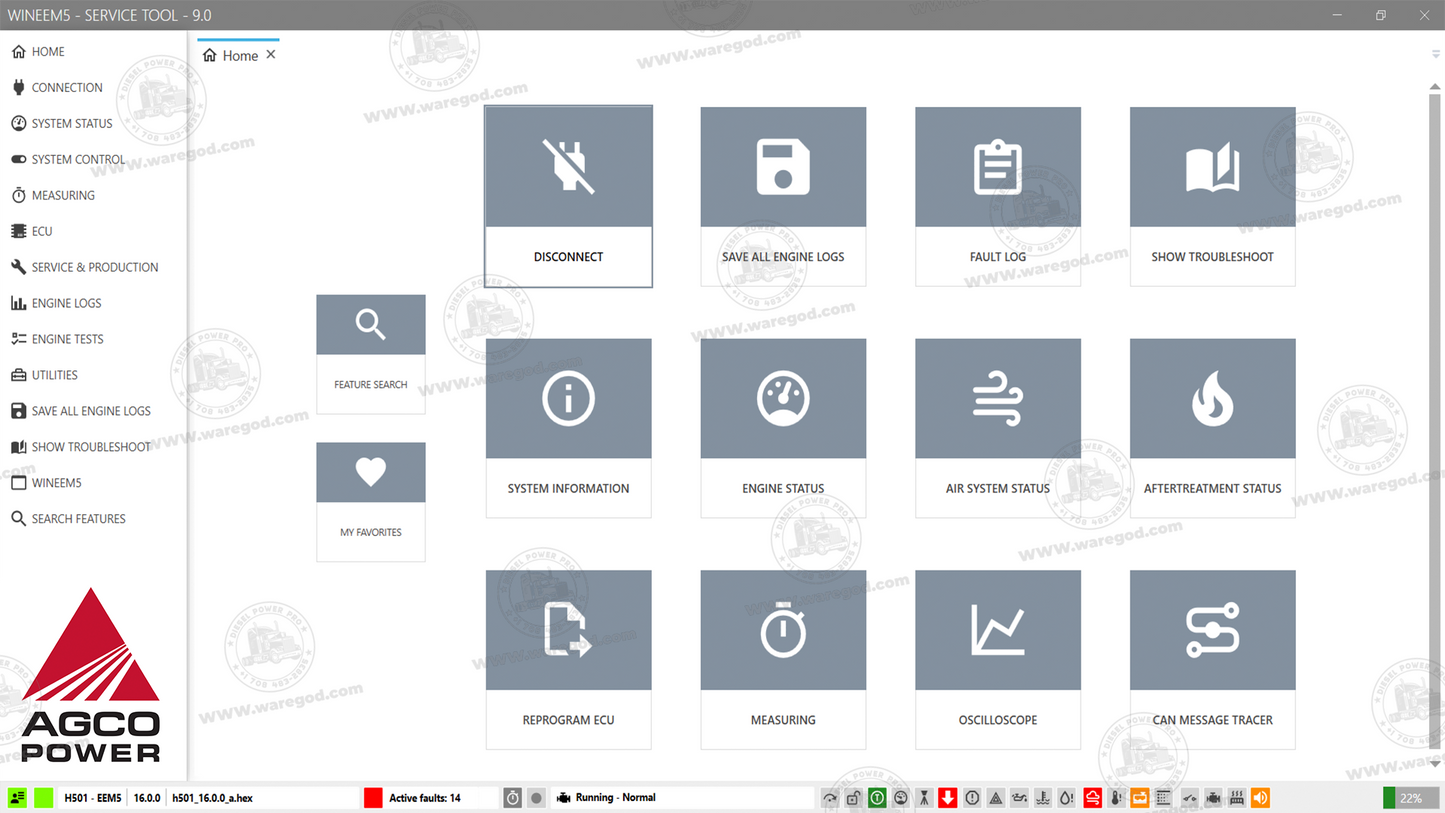Toggle the green engine speed indicator icon

click(x=876, y=798)
